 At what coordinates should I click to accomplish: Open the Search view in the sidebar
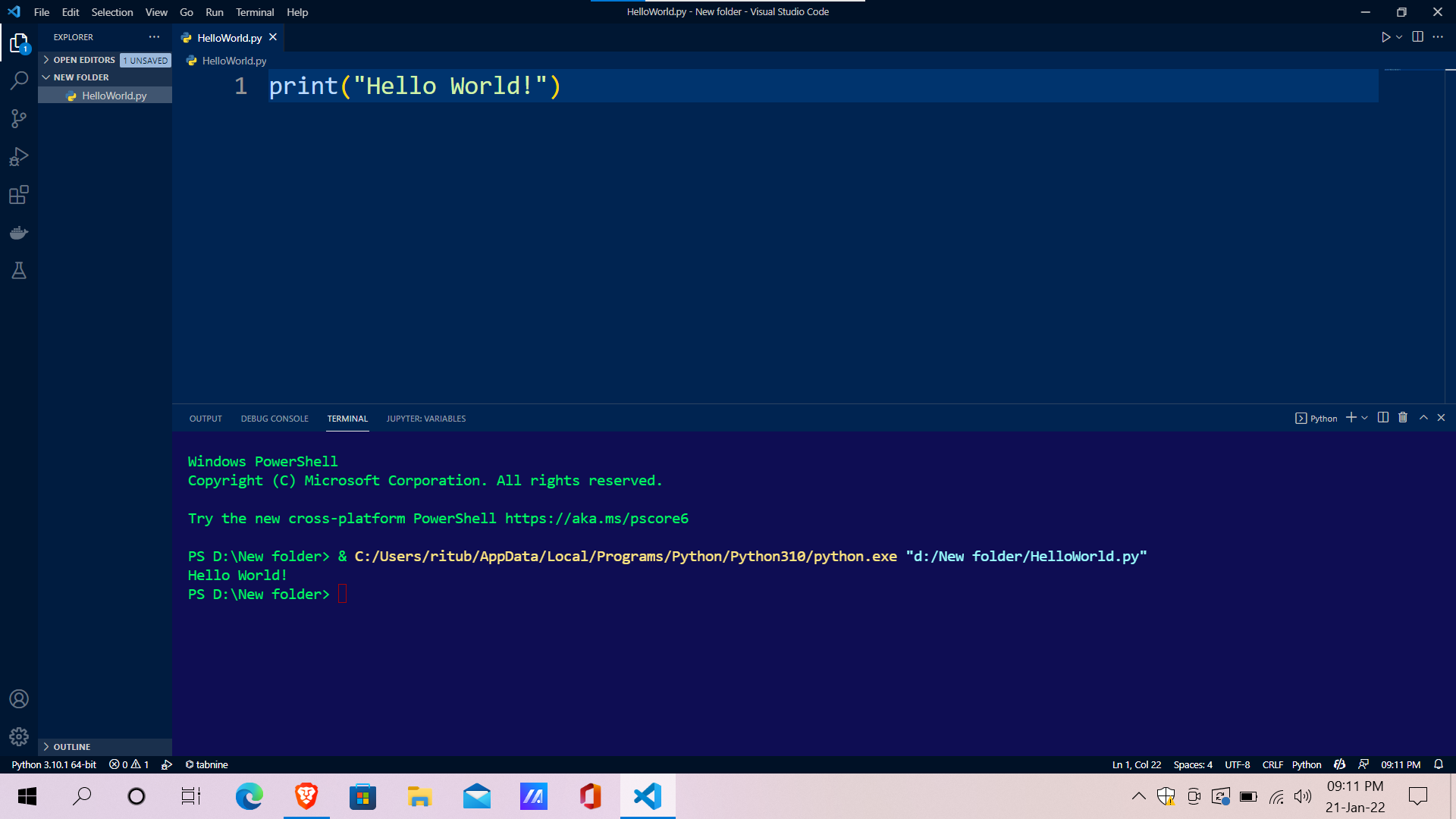(x=19, y=80)
